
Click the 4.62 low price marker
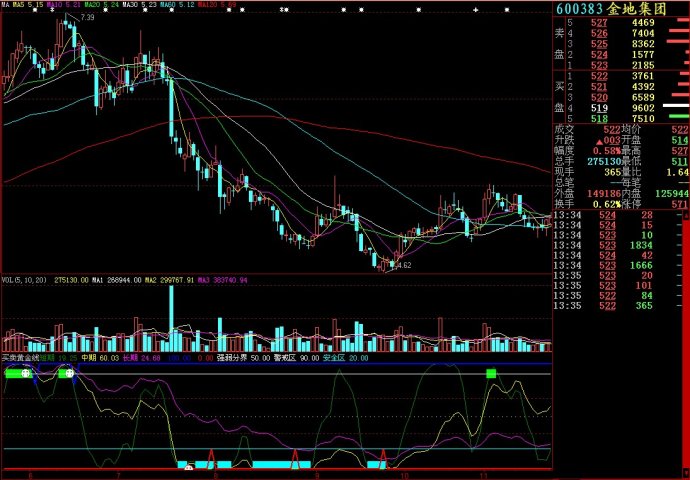click(403, 266)
